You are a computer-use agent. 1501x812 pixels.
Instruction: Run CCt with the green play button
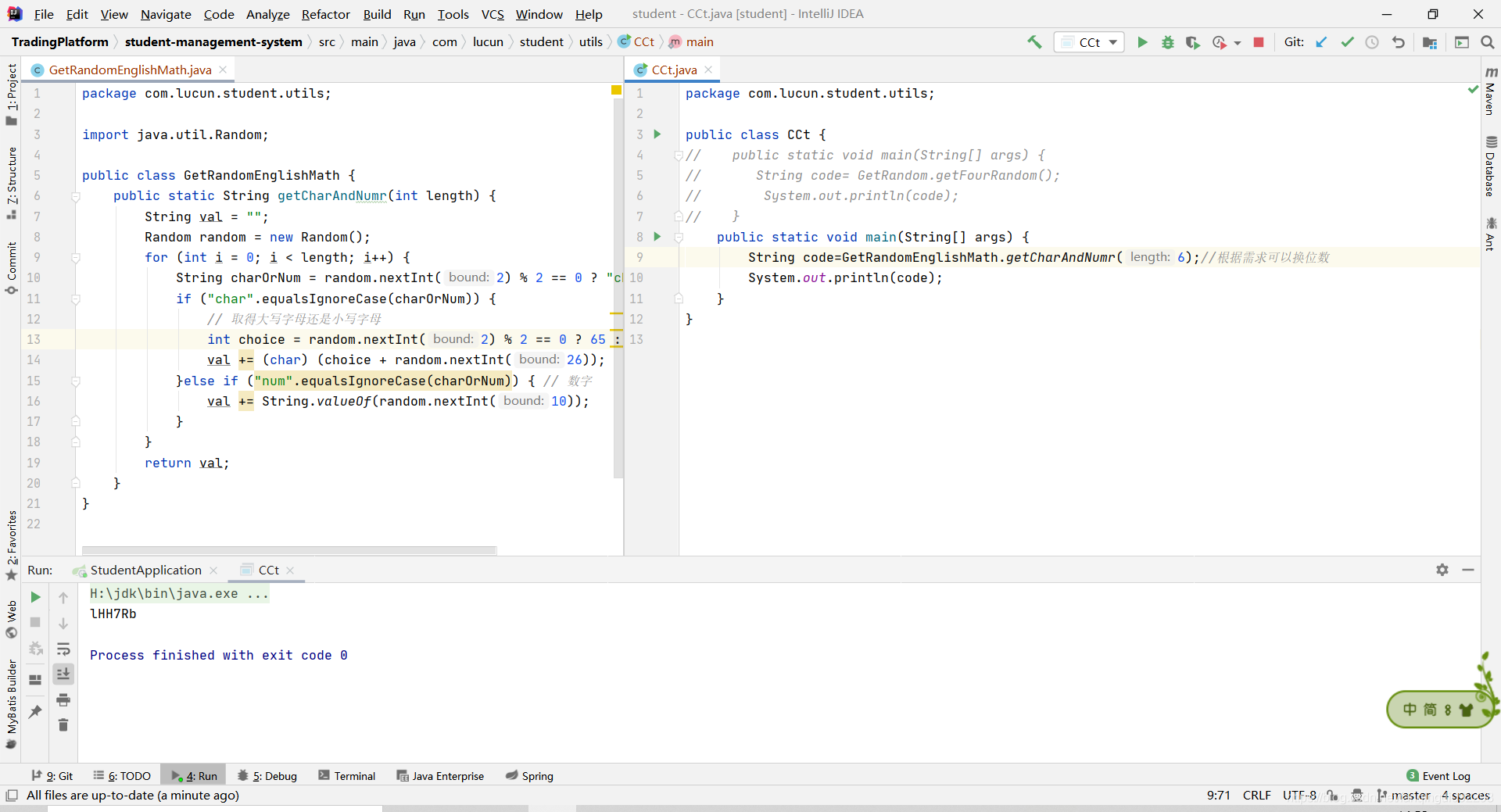tap(1142, 42)
